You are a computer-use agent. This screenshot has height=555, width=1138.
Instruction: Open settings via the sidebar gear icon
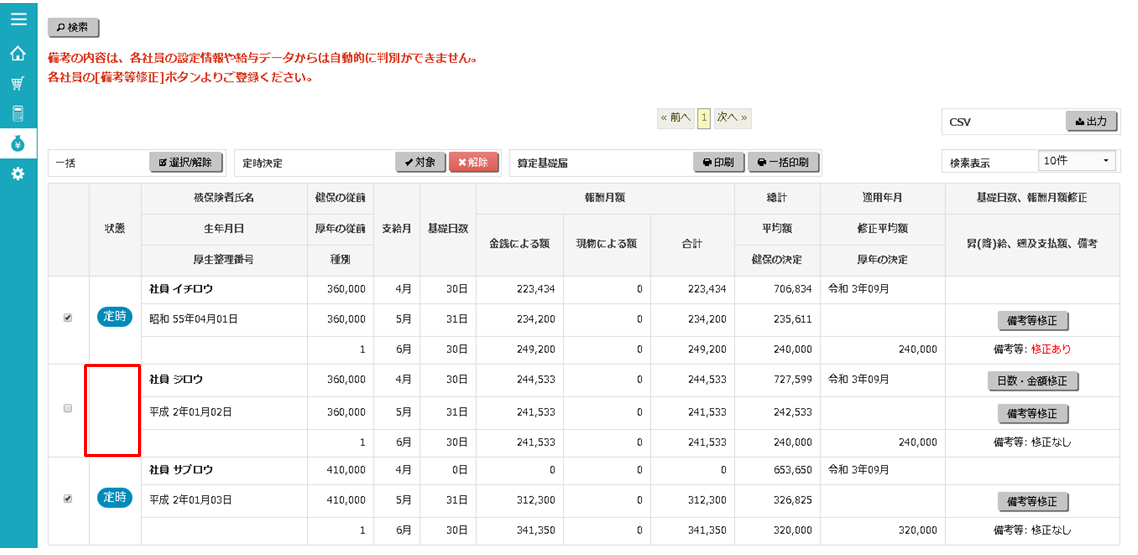click(18, 174)
